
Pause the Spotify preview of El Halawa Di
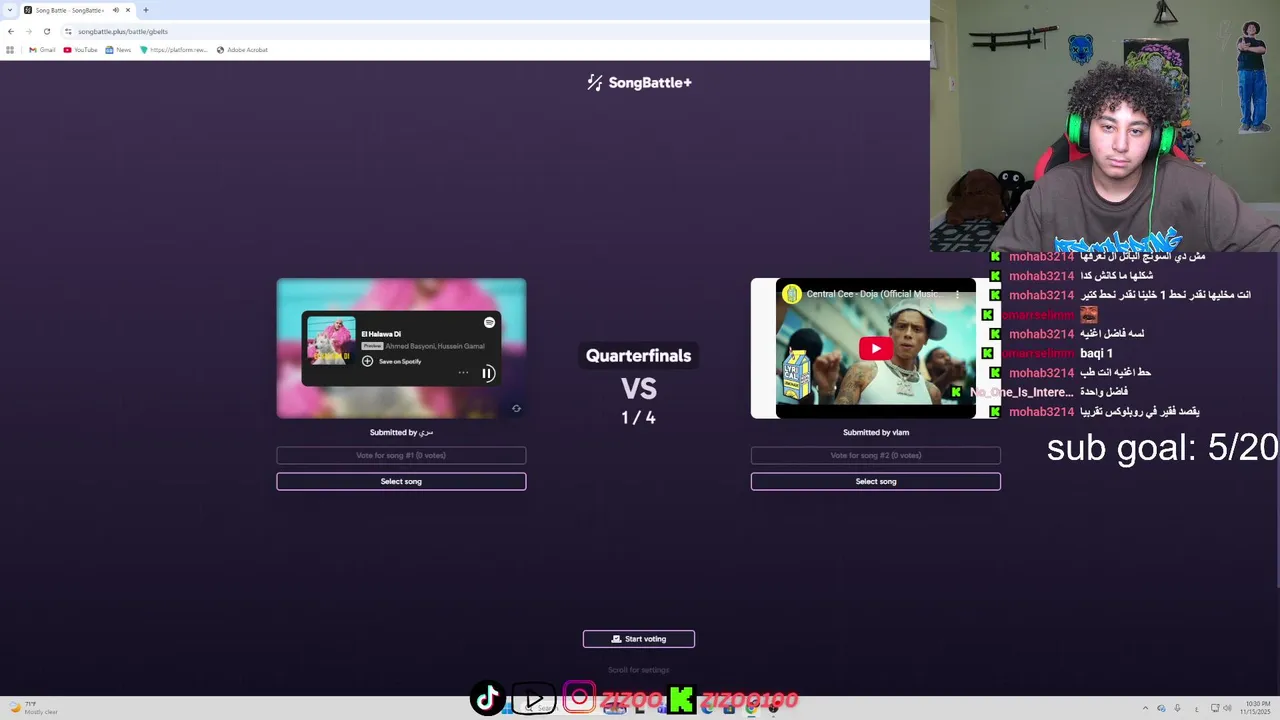coord(488,373)
